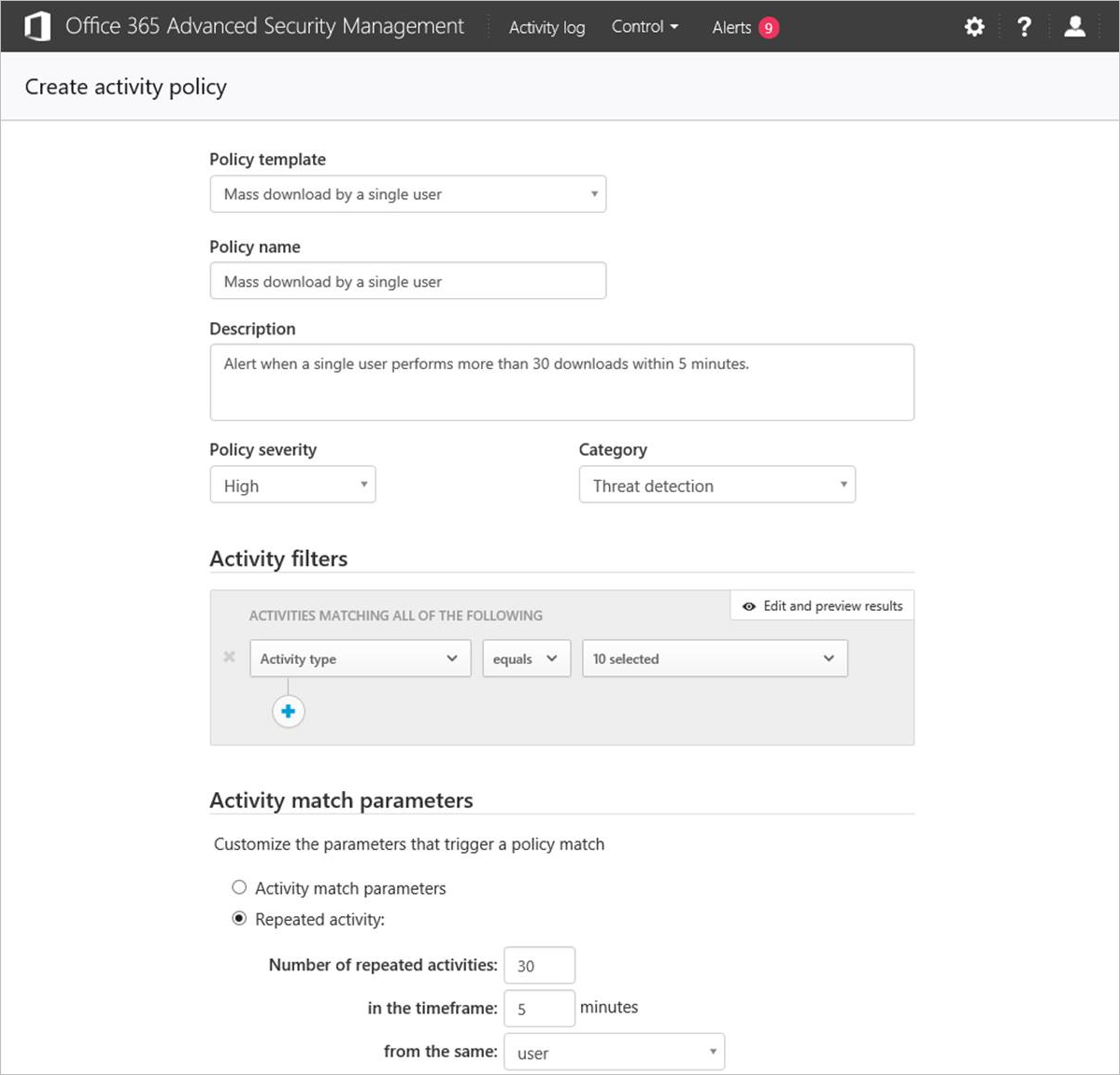Expand the Policy template dropdown

tap(407, 194)
